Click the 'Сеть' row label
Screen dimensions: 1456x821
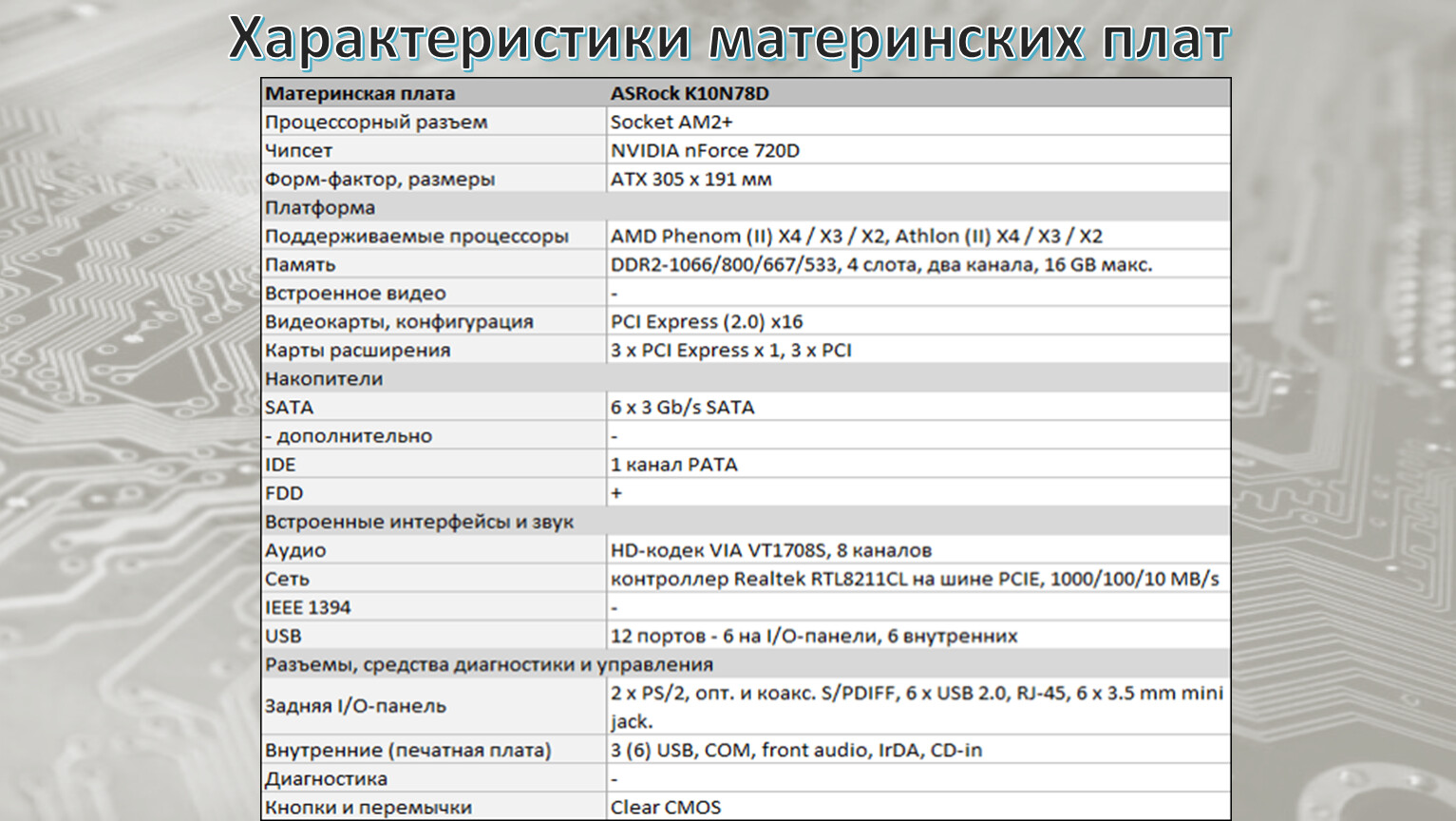click(x=287, y=578)
